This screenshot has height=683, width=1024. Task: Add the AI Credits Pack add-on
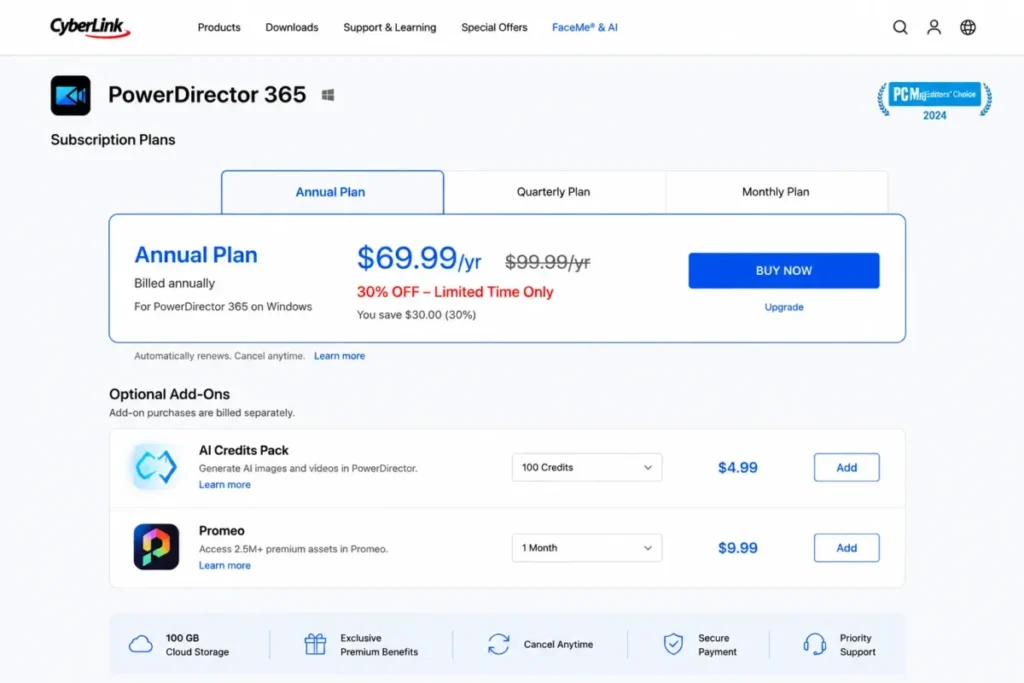pos(846,468)
